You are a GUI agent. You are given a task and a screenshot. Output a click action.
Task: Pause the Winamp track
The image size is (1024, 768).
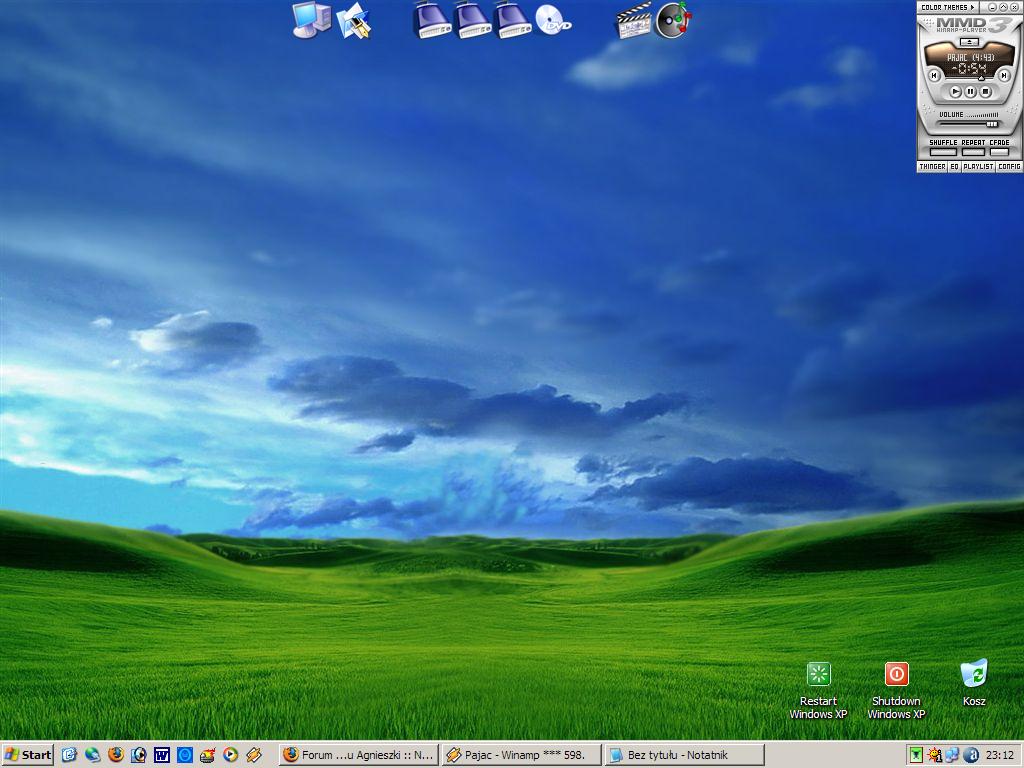[x=970, y=92]
